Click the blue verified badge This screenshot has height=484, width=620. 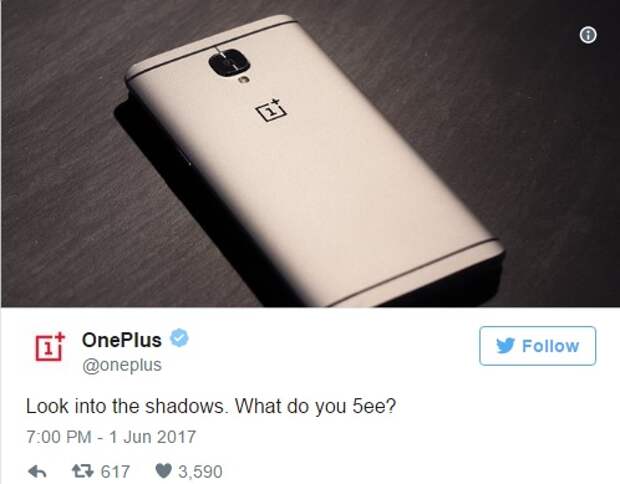[179, 338]
